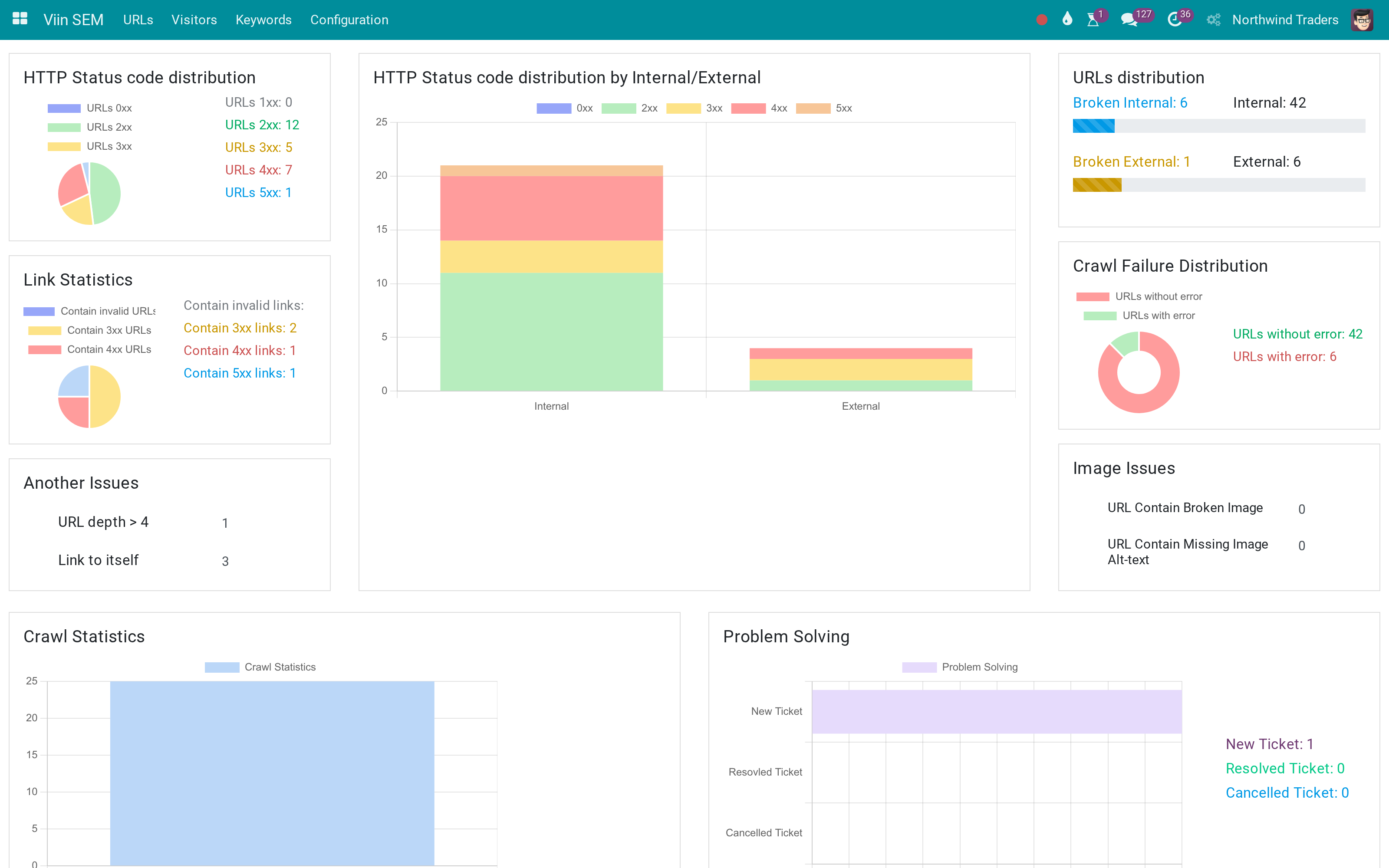Image resolution: width=1389 pixels, height=868 pixels.
Task: Click URL depth > 4 row
Action: tap(144, 523)
